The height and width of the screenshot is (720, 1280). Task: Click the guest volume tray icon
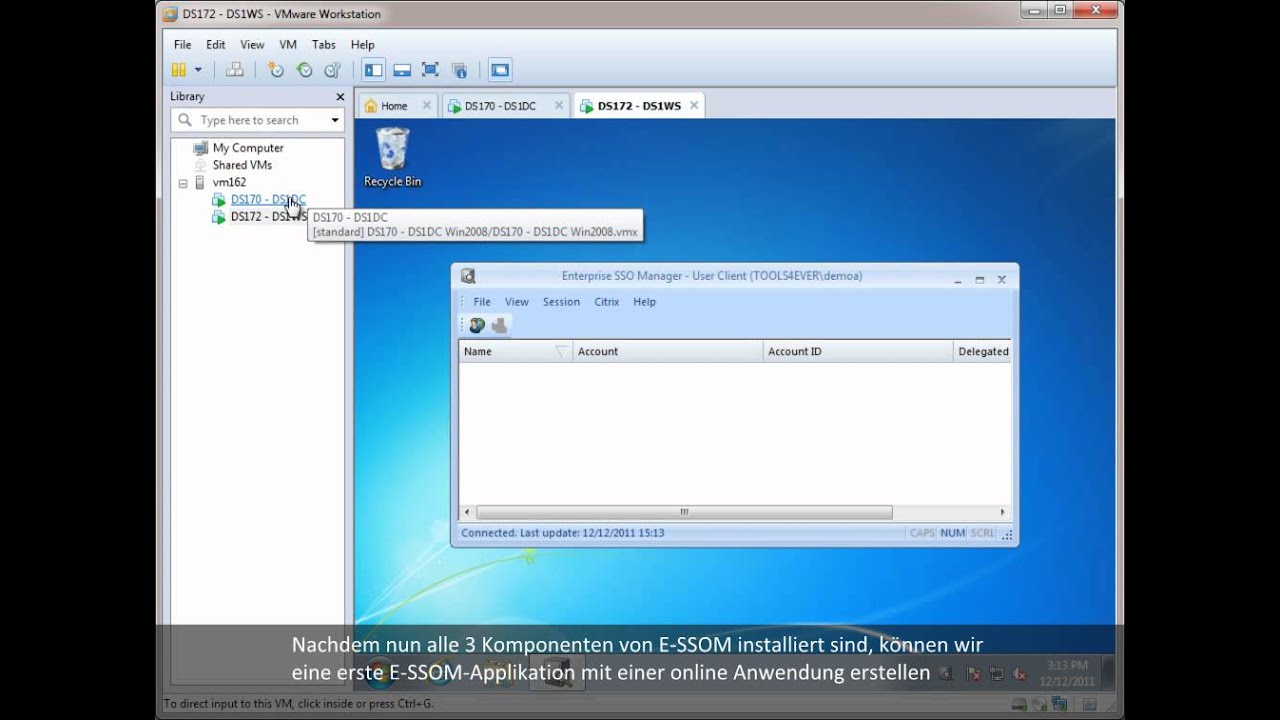click(1019, 674)
